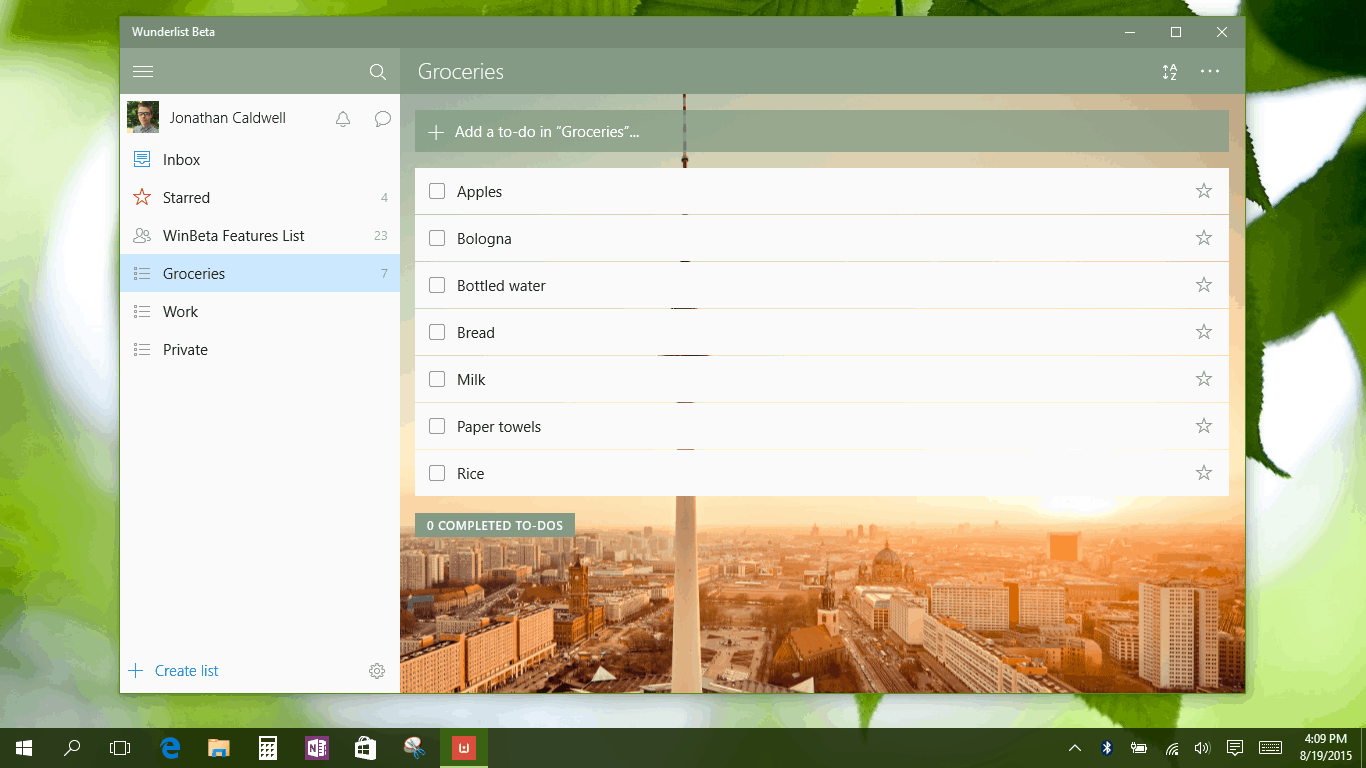This screenshot has height=768, width=1366.
Task: Open the WinBeta Features List
Action: click(x=233, y=236)
